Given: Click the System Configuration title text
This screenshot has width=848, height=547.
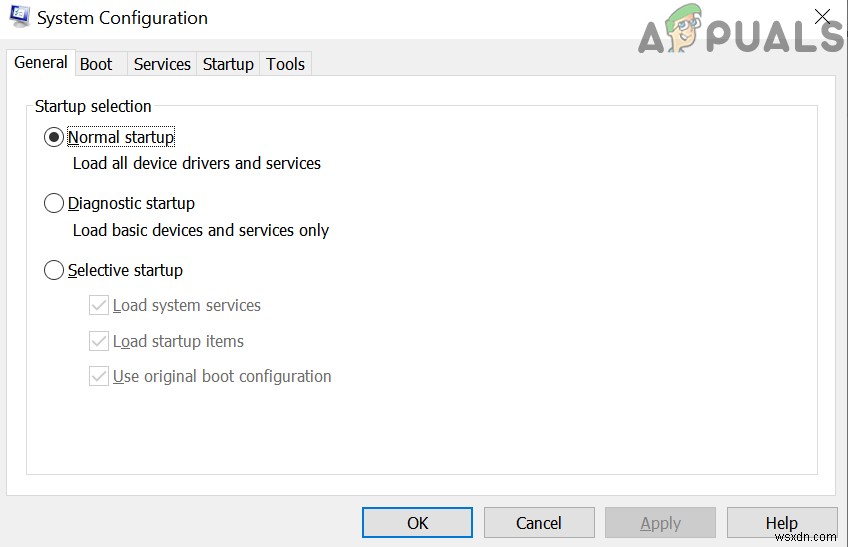Looking at the screenshot, I should tap(122, 18).
